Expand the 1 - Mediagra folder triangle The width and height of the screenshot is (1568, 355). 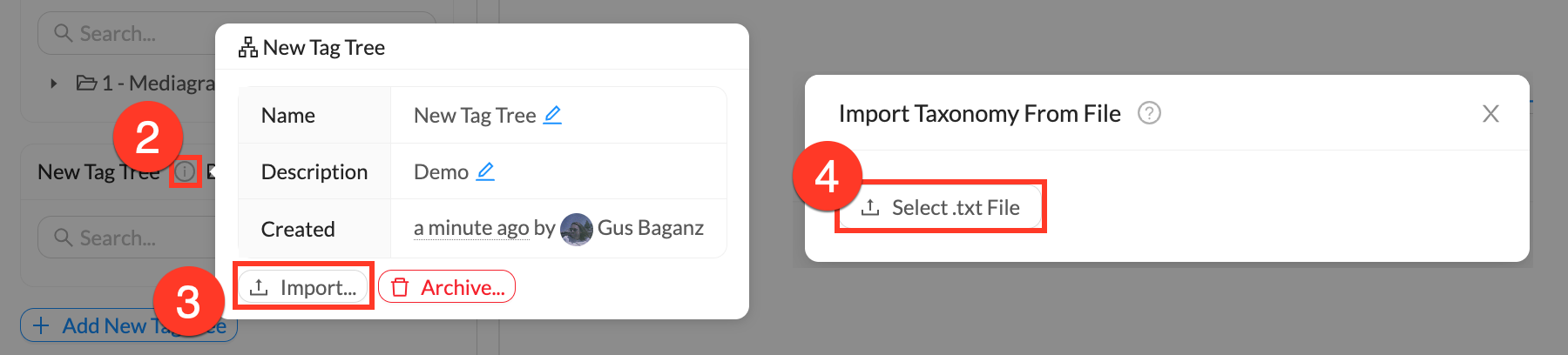point(54,84)
